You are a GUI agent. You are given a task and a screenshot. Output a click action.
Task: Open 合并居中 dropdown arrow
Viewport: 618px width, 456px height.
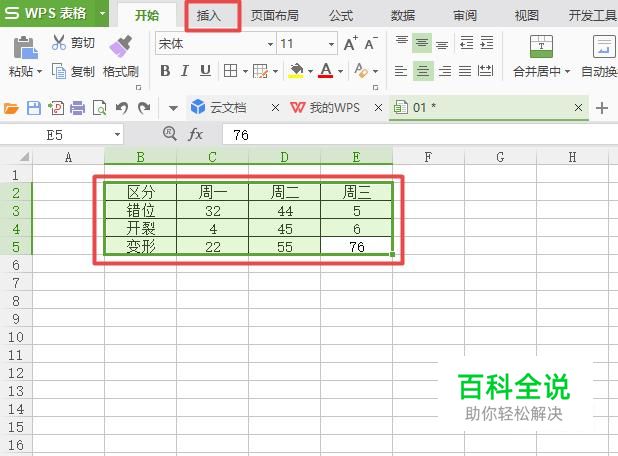tap(568, 72)
